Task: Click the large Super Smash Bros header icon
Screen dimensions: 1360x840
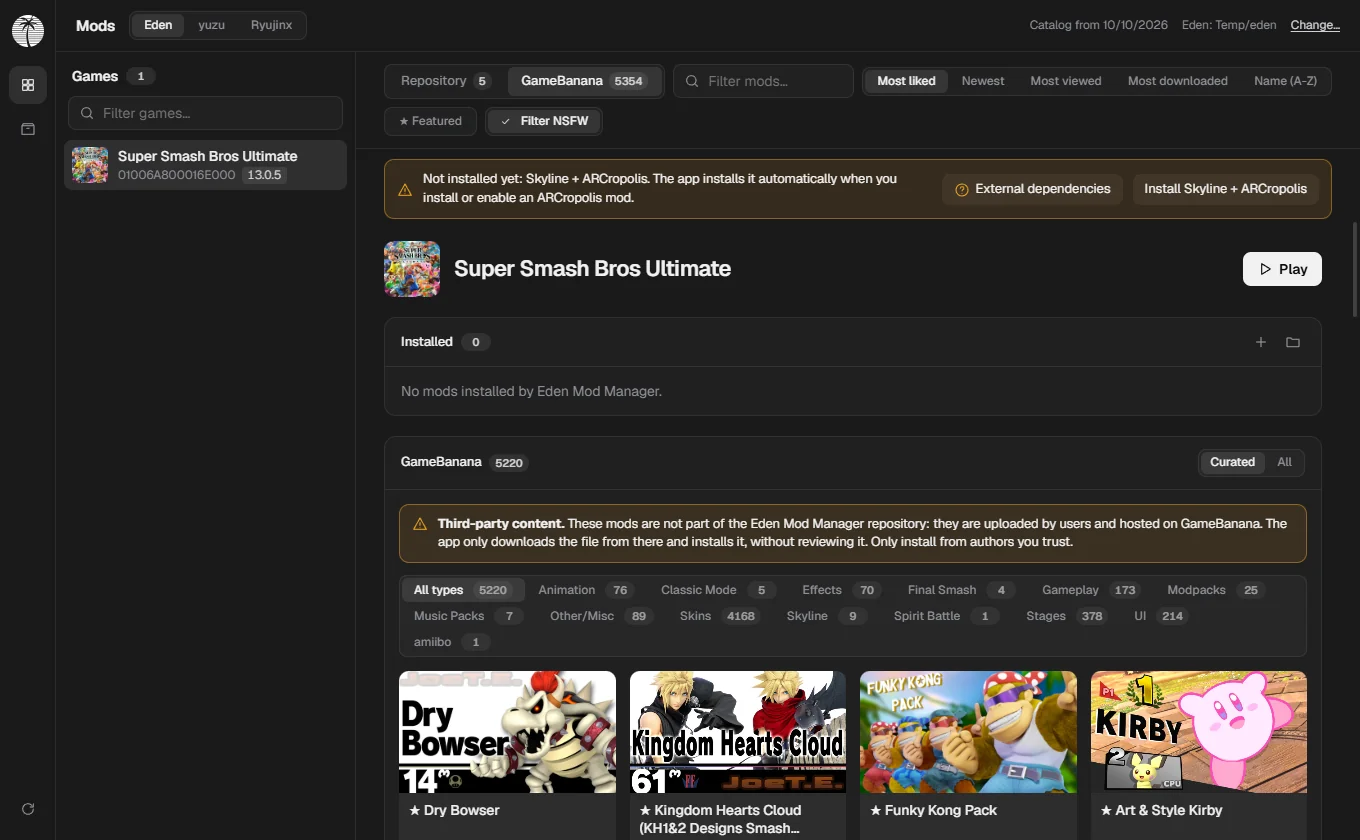Action: coord(412,269)
